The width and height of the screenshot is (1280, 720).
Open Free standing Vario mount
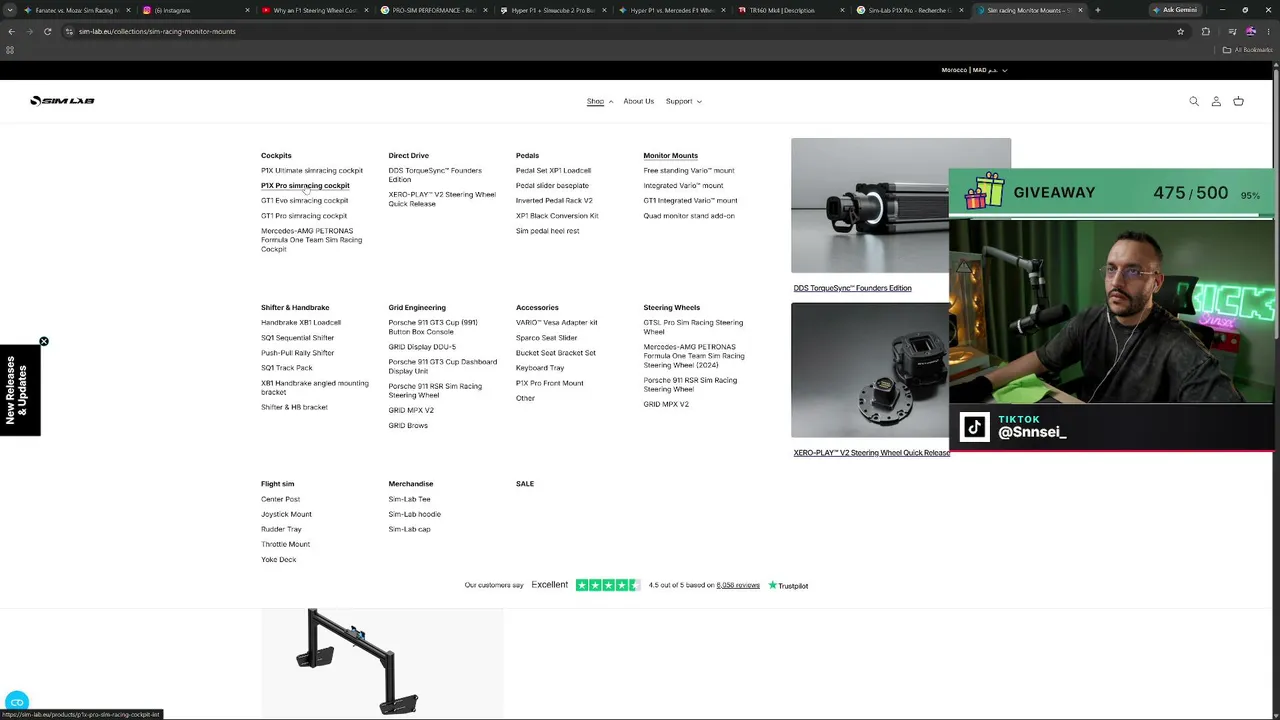coord(689,171)
